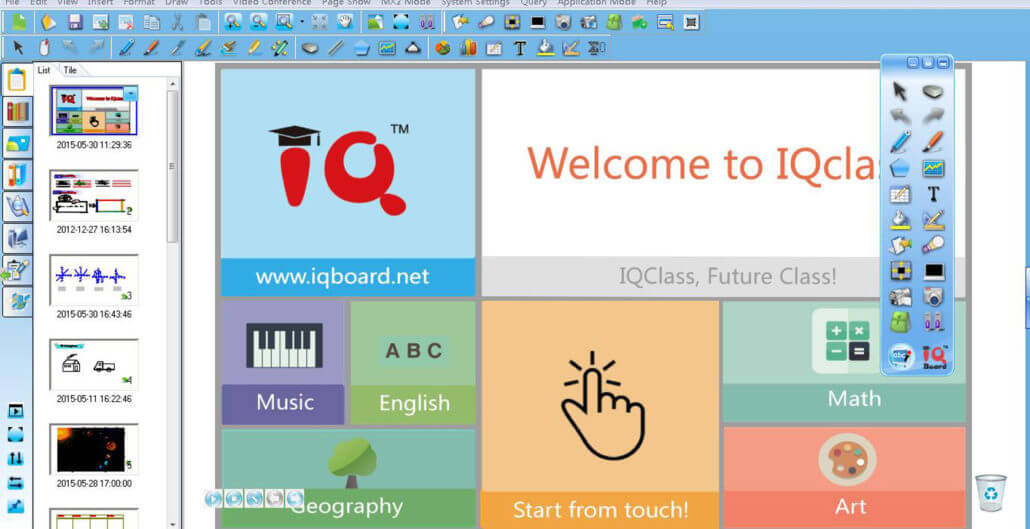1030x529 pixels.
Task: Select the magic pen with sparkles
Action: 280,48
